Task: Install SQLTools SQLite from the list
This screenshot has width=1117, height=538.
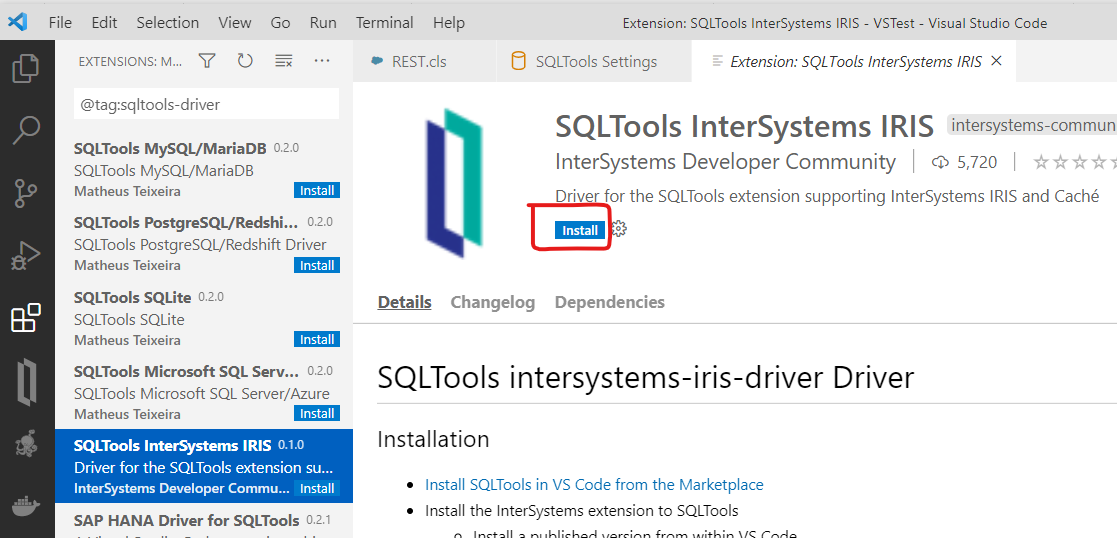Action: coord(317,340)
